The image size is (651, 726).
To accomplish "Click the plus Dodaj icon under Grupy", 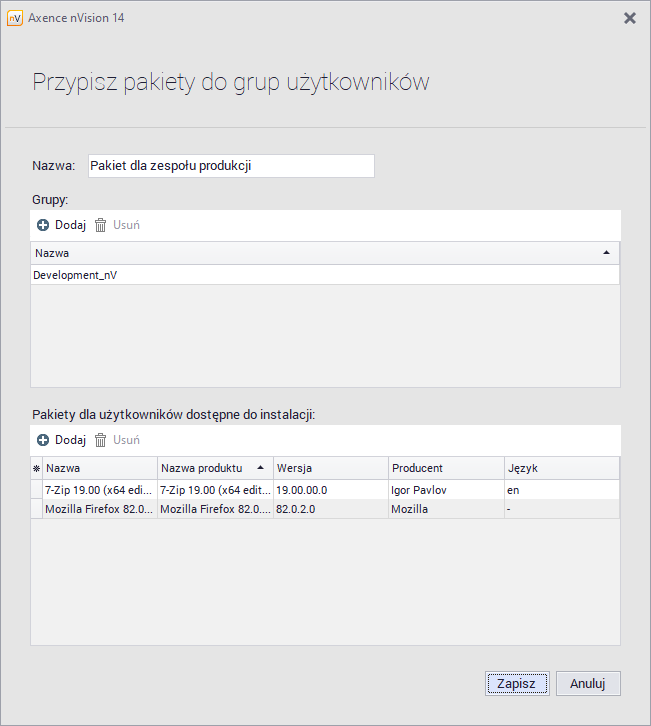I will click(43, 225).
